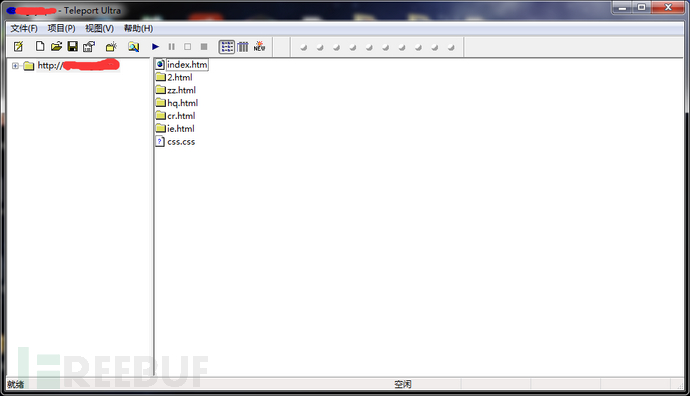Viewport: 690px width, 396px height.
Task: Toggle the list view mode button
Action: tap(227, 47)
